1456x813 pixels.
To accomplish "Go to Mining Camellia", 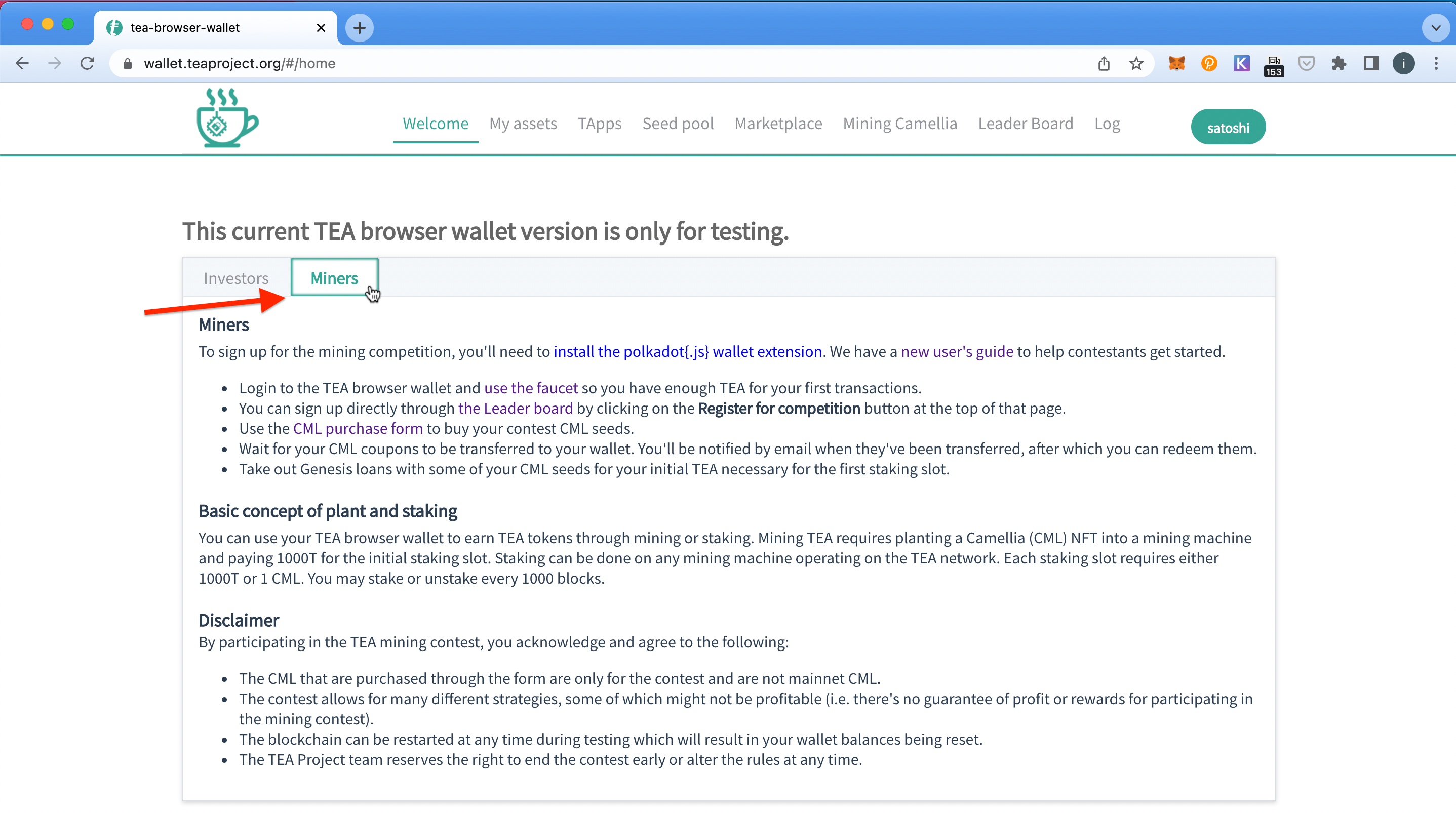I will 900,123.
